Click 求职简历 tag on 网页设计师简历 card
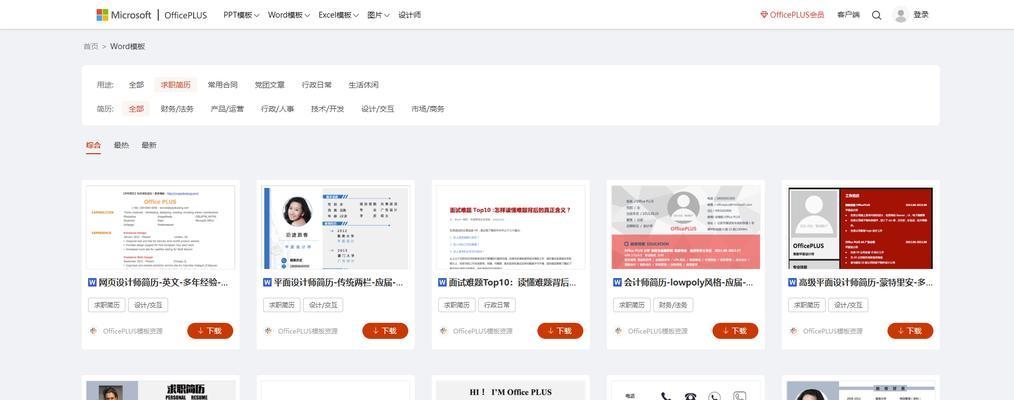1014x400 pixels. pos(105,305)
